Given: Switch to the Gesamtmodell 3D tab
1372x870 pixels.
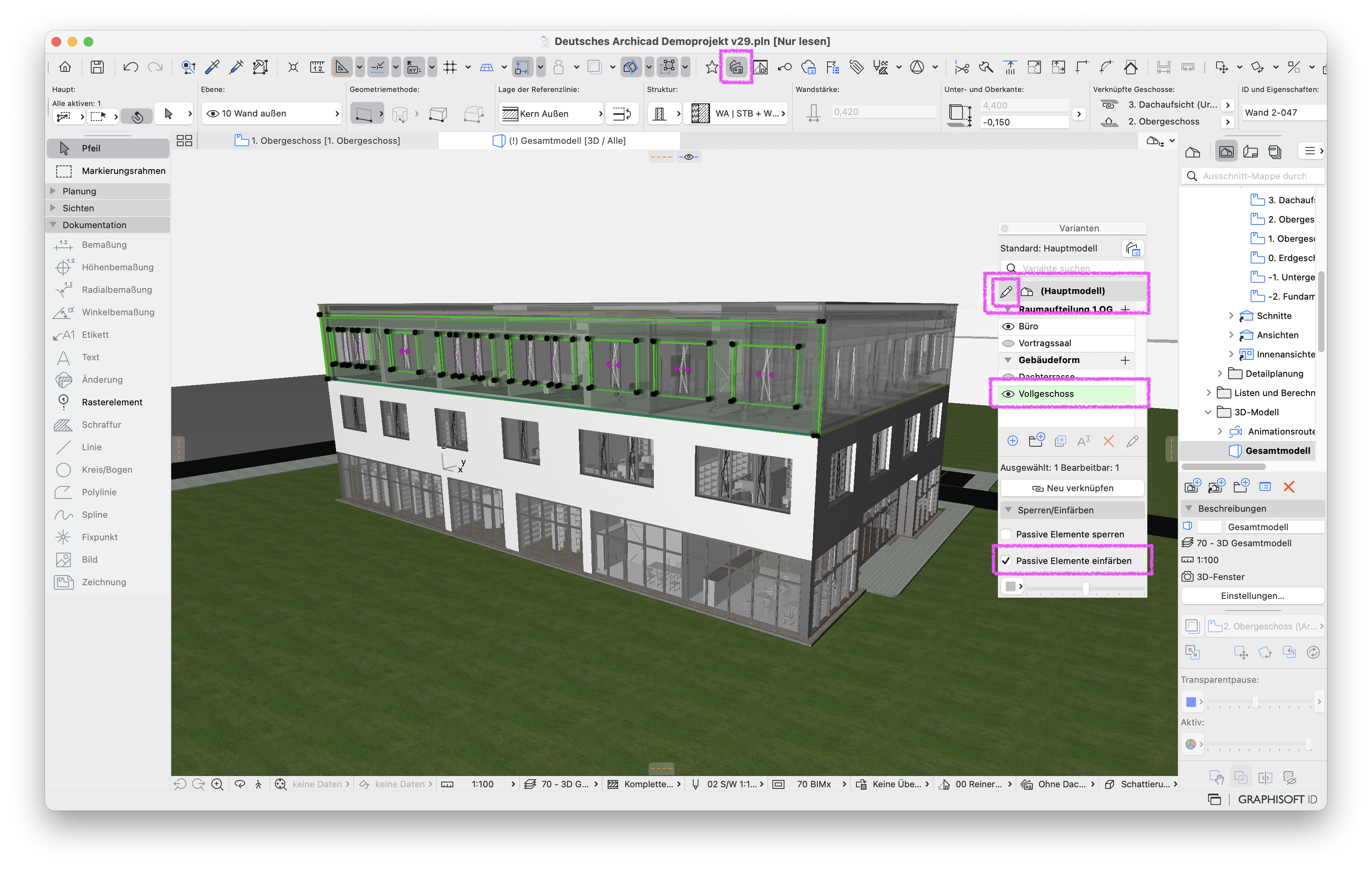Looking at the screenshot, I should click(x=559, y=141).
